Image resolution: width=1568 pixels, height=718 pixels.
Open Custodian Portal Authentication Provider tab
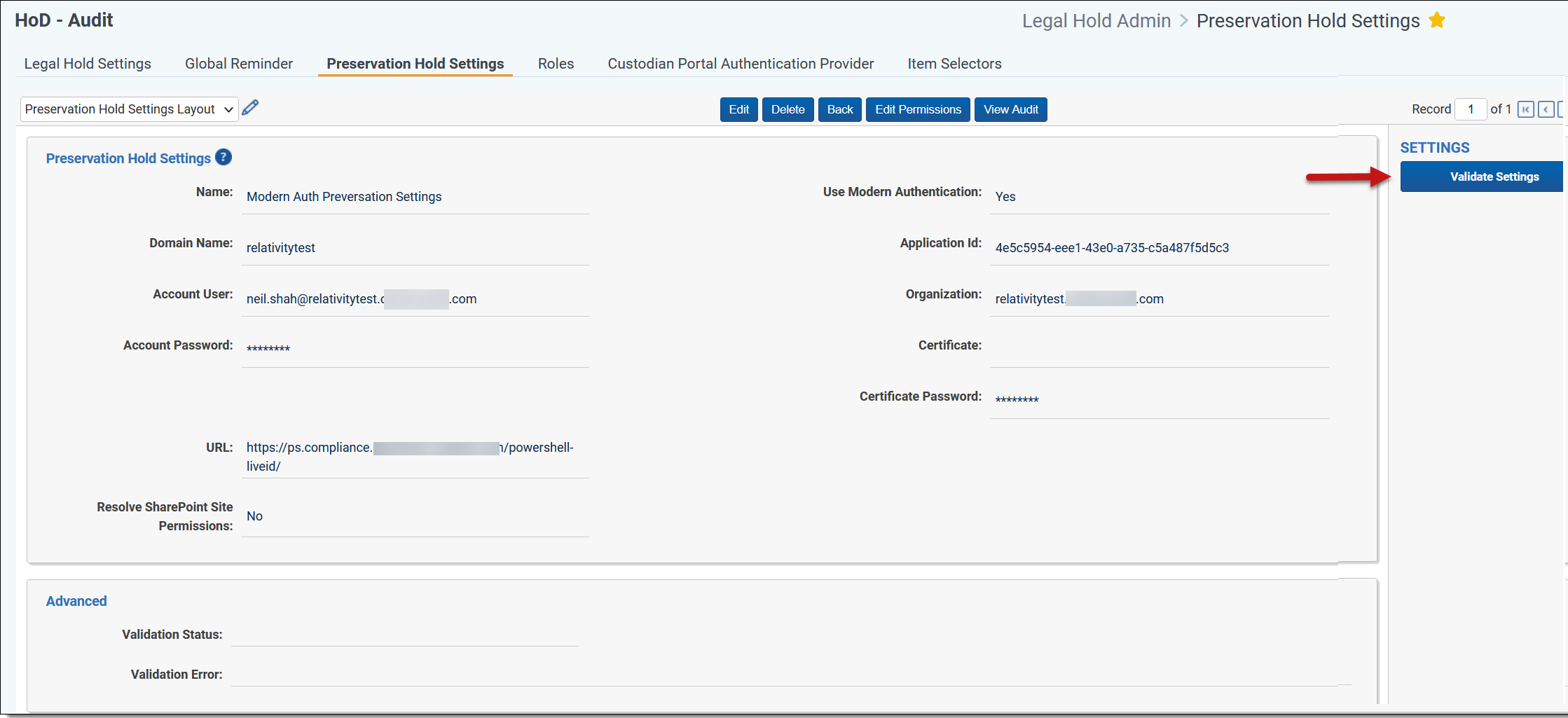click(x=741, y=64)
